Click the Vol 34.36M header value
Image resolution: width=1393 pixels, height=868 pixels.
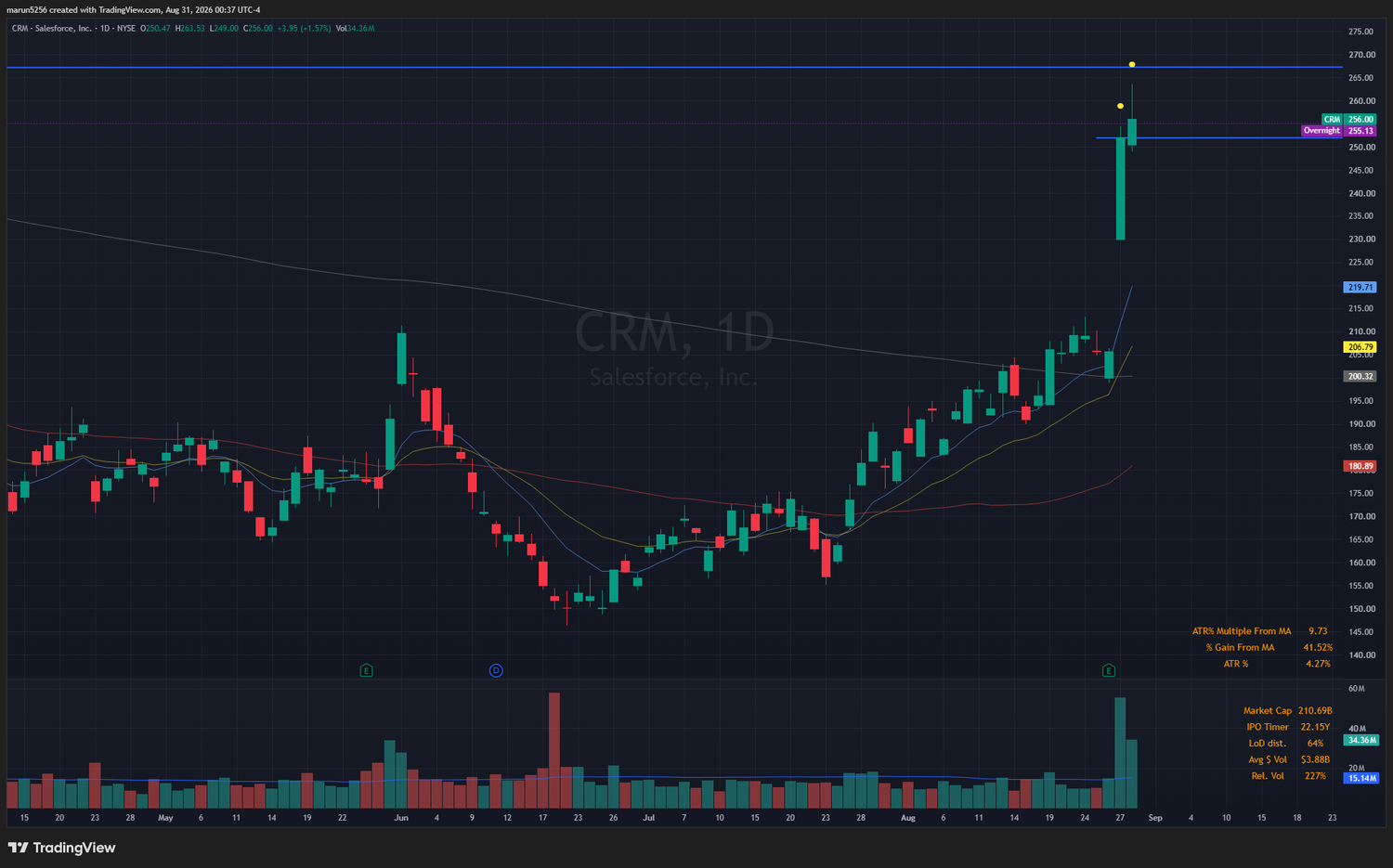pyautogui.click(x=355, y=29)
